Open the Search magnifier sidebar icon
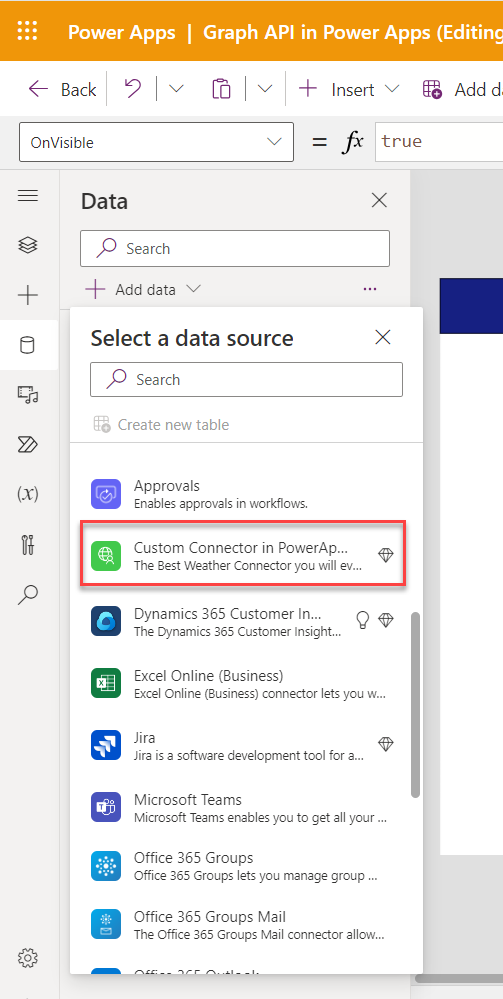 pyautogui.click(x=27, y=594)
